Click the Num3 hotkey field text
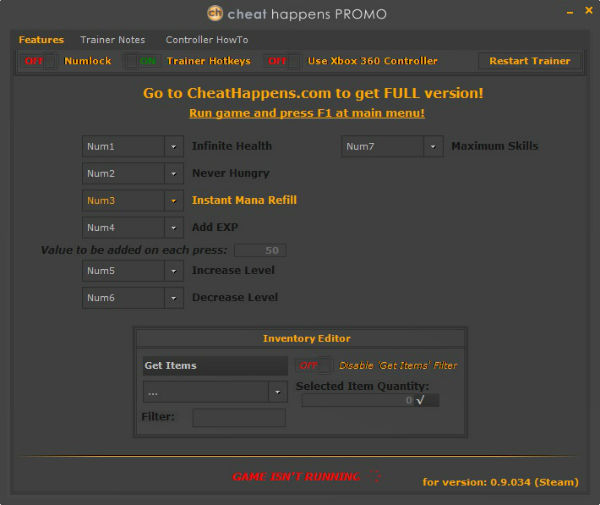 101,201
